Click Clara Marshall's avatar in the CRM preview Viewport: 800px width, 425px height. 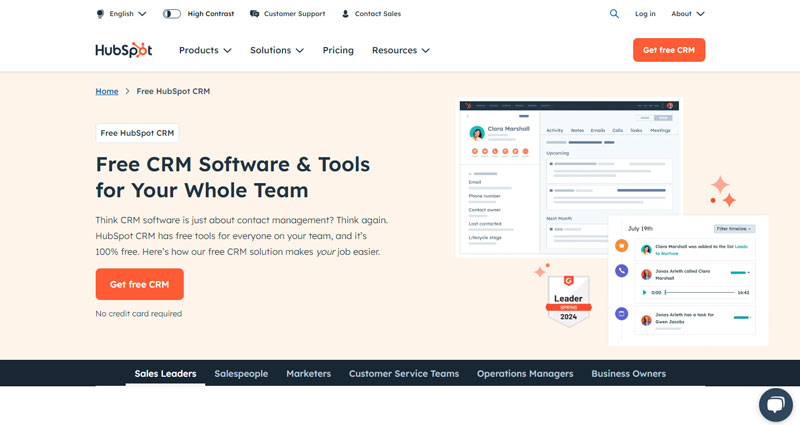pos(477,134)
